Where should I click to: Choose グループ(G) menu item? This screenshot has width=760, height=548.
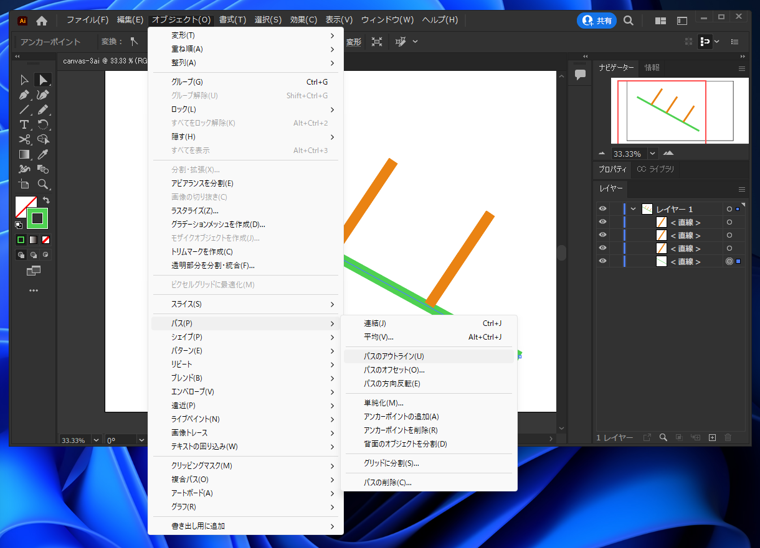tap(246, 82)
